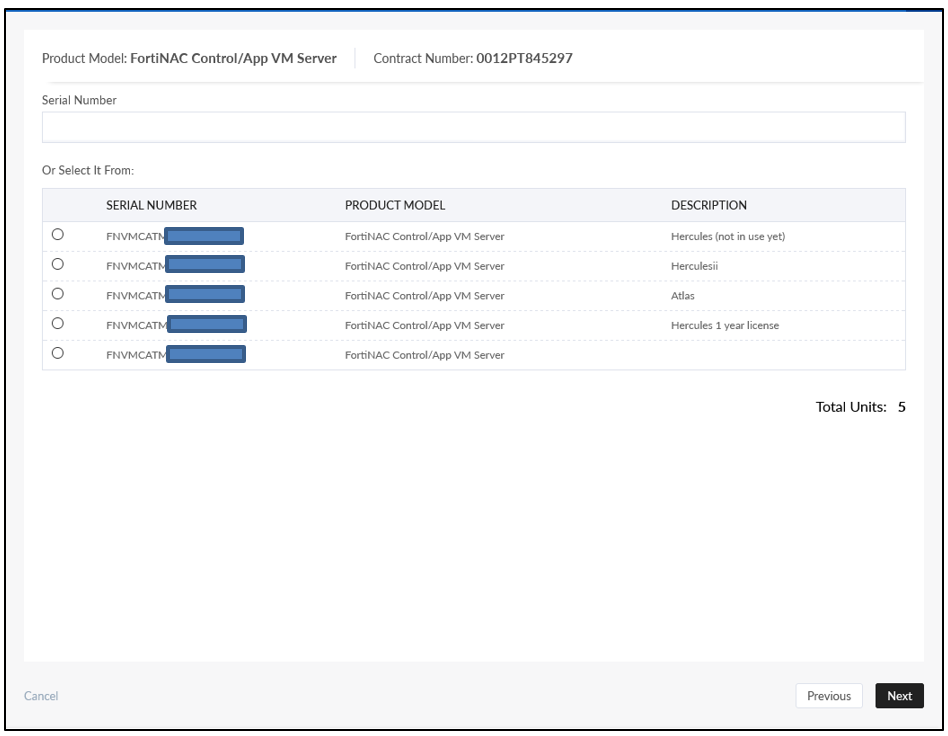Select the radio button in the row without description

pos(57,353)
